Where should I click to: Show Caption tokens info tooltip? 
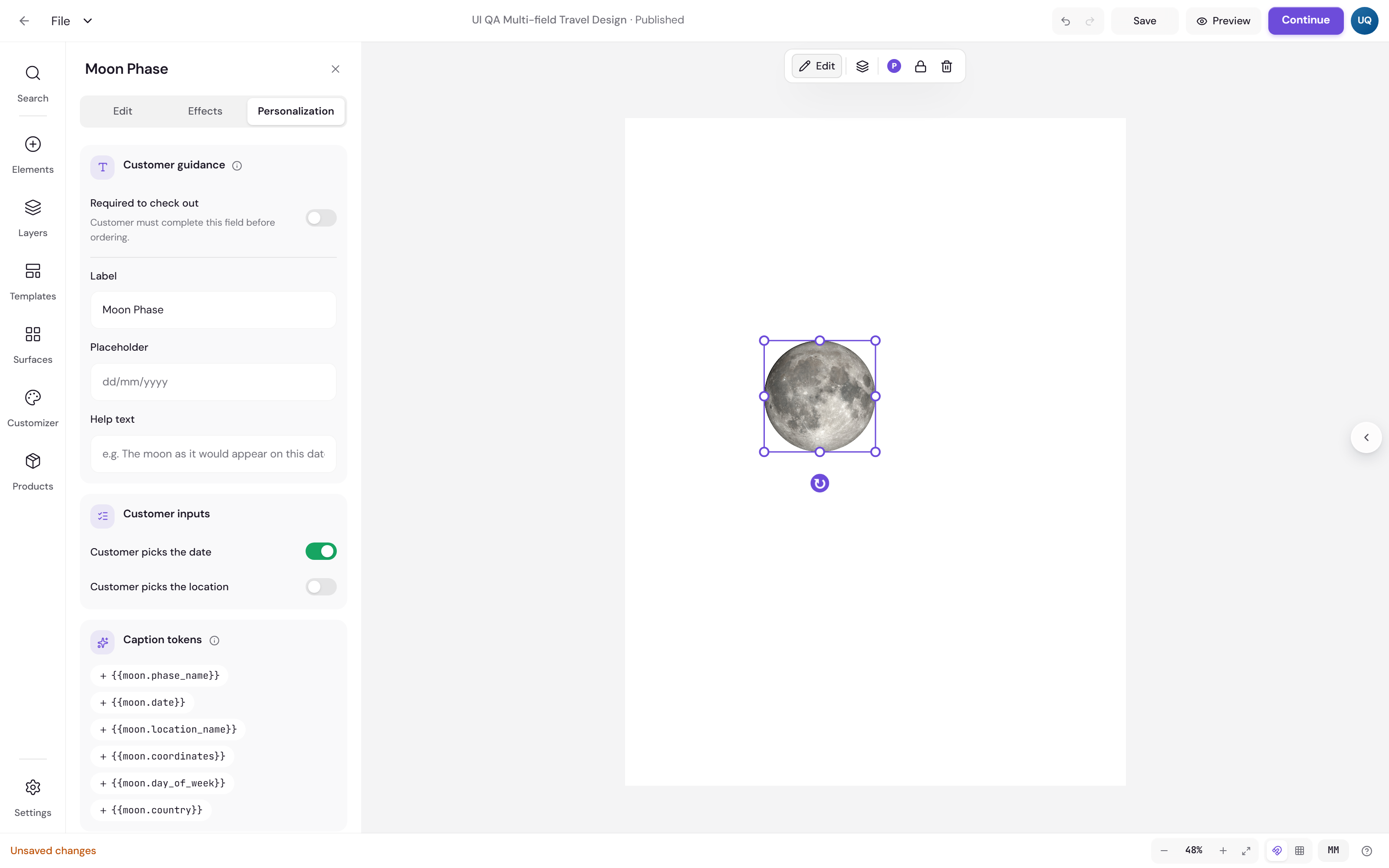tap(214, 641)
